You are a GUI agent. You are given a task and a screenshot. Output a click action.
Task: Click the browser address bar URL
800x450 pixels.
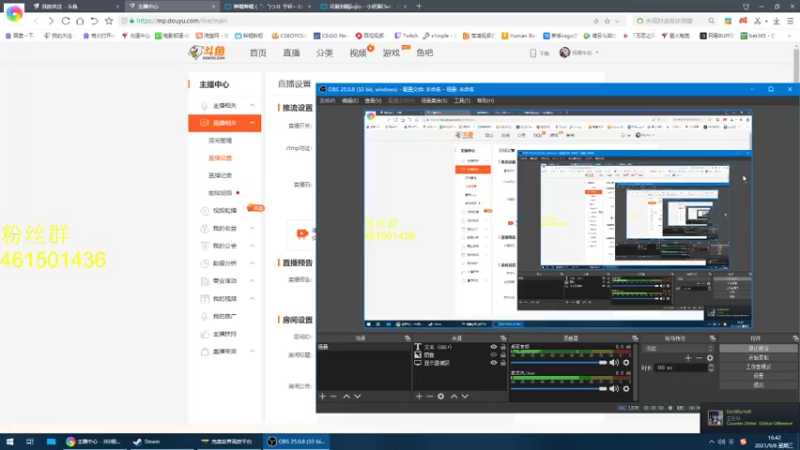[x=182, y=21]
